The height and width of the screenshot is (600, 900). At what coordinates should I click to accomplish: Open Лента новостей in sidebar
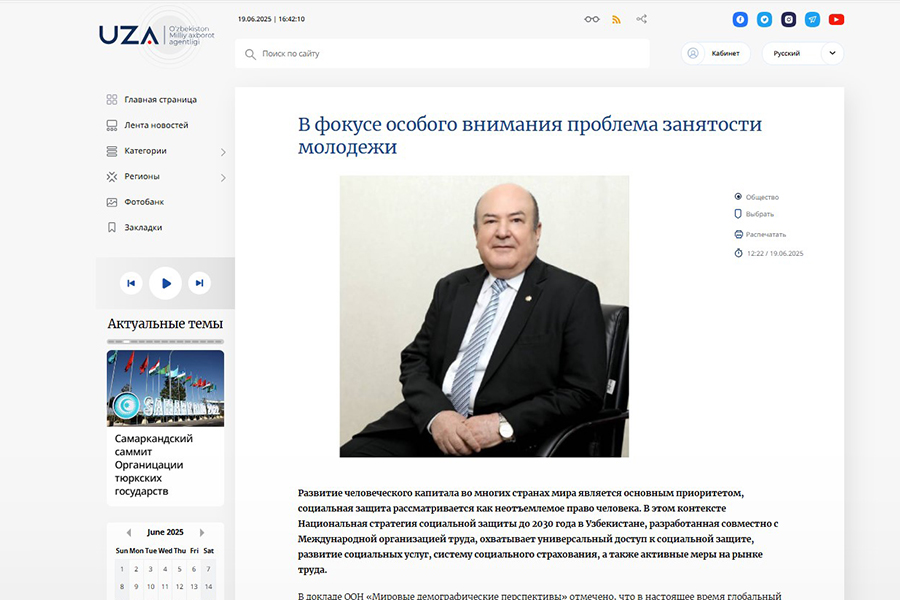tap(156, 125)
